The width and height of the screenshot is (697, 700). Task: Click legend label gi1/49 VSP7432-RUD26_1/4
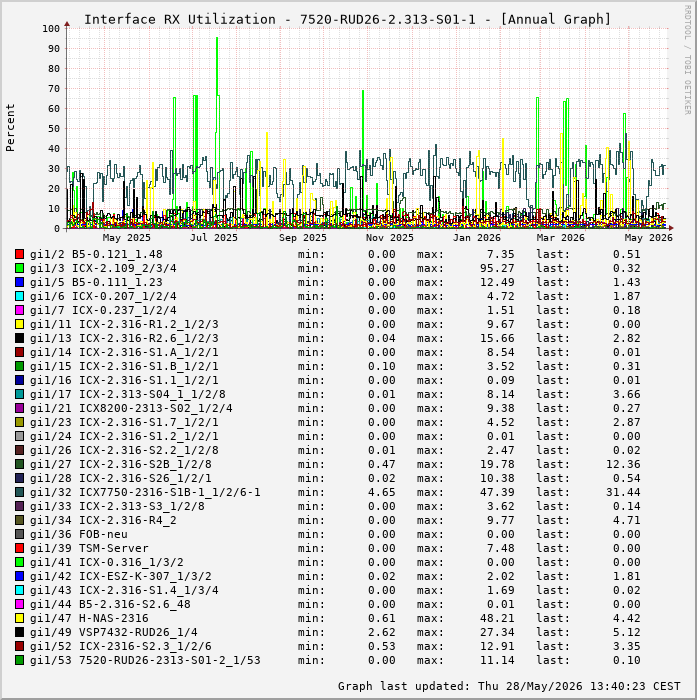click(113, 632)
